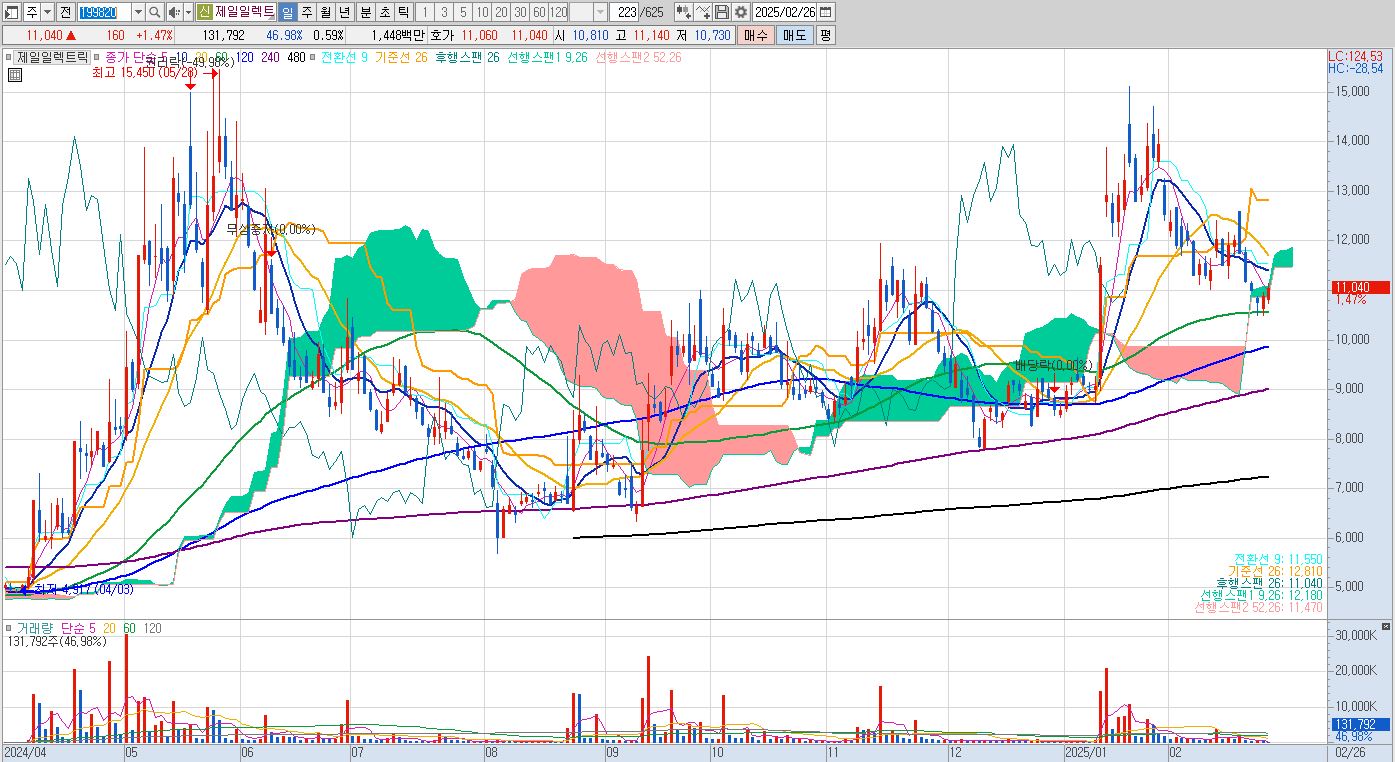Screen dimensions: 1395x762
Task: Click the 223 bar count field
Action: click(626, 12)
